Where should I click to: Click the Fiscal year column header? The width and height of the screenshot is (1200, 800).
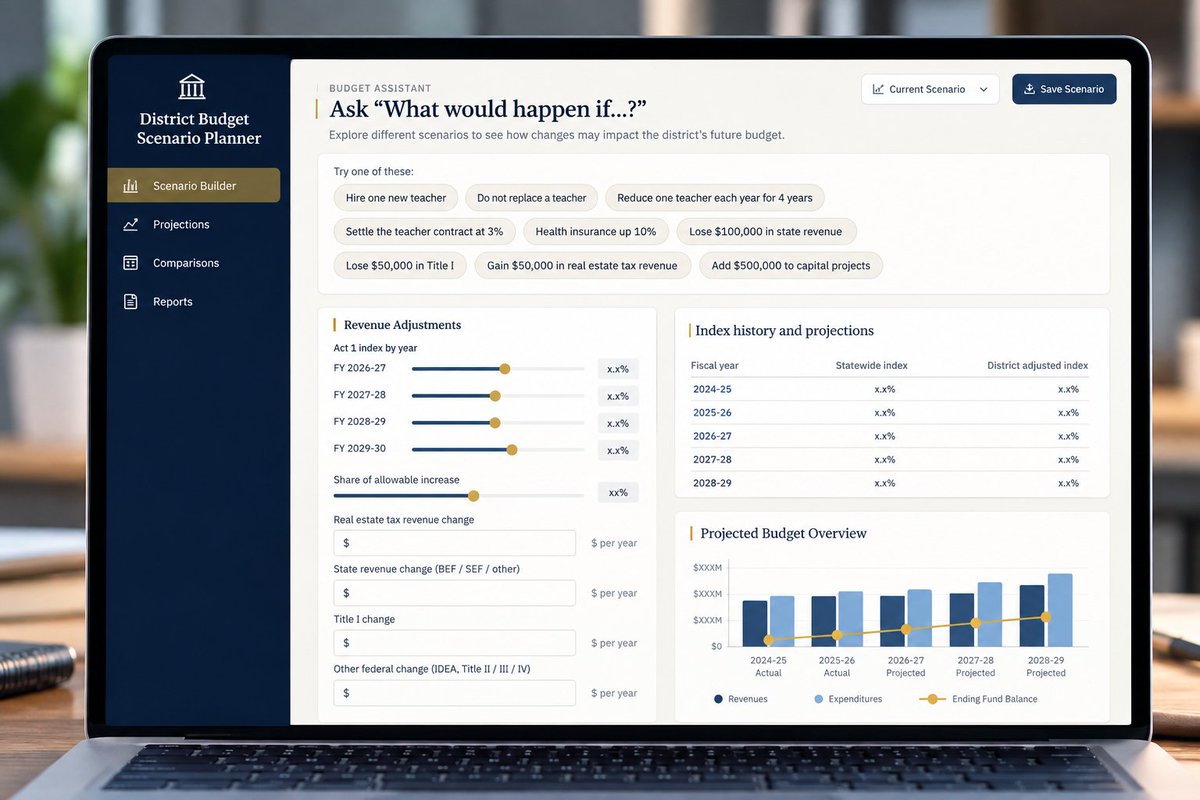(715, 366)
